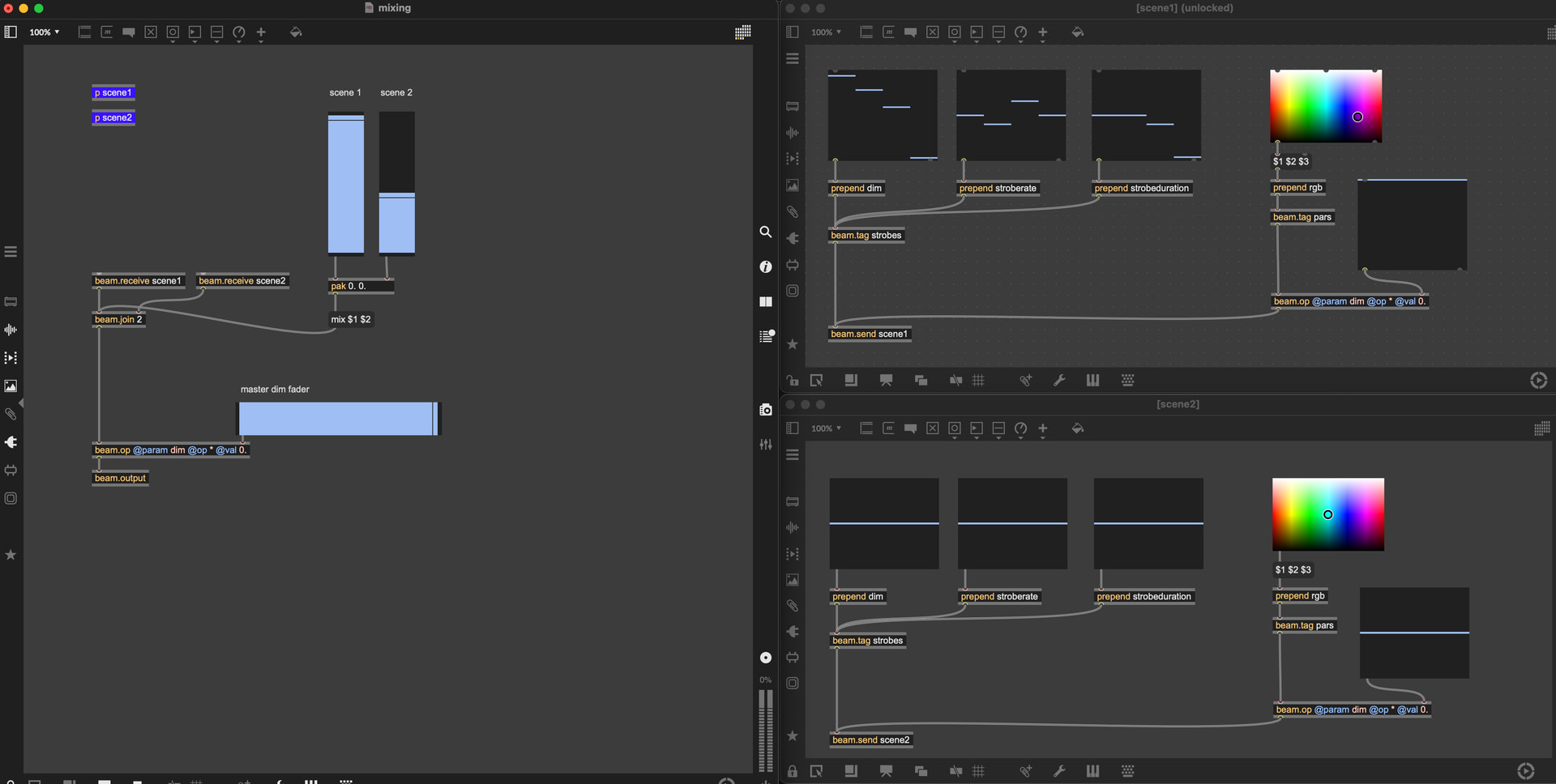Open zoom 100% dropdown in scene2 window

click(x=826, y=428)
